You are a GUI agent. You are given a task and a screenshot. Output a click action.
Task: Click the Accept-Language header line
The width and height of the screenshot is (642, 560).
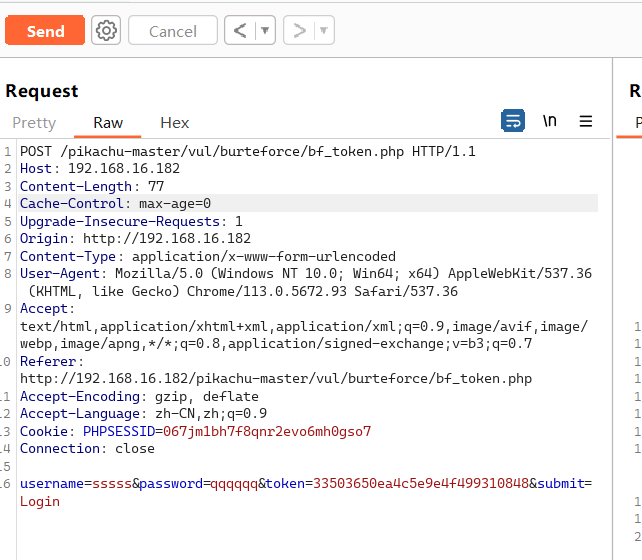click(143, 414)
